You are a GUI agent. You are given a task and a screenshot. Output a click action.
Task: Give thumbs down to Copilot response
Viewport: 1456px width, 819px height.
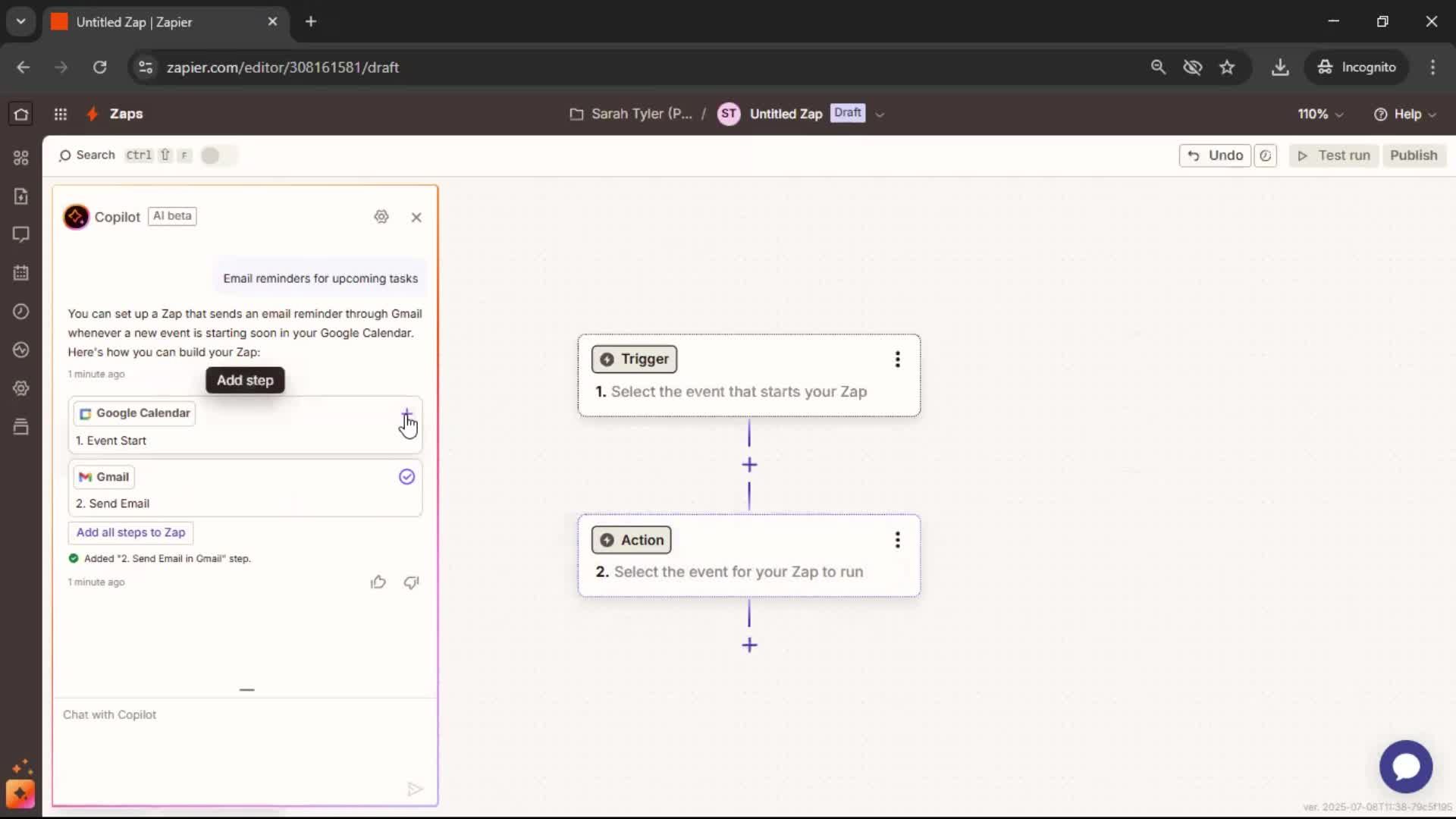(x=412, y=582)
